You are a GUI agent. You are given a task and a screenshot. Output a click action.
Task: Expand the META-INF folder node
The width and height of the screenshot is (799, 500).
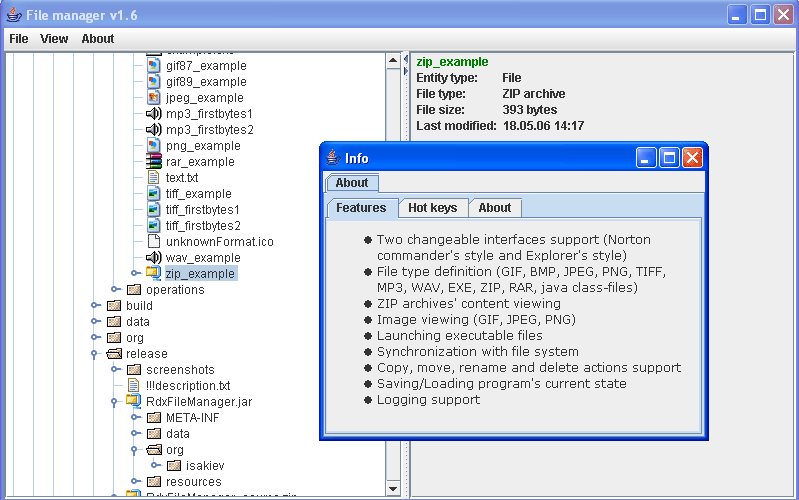[x=135, y=417]
